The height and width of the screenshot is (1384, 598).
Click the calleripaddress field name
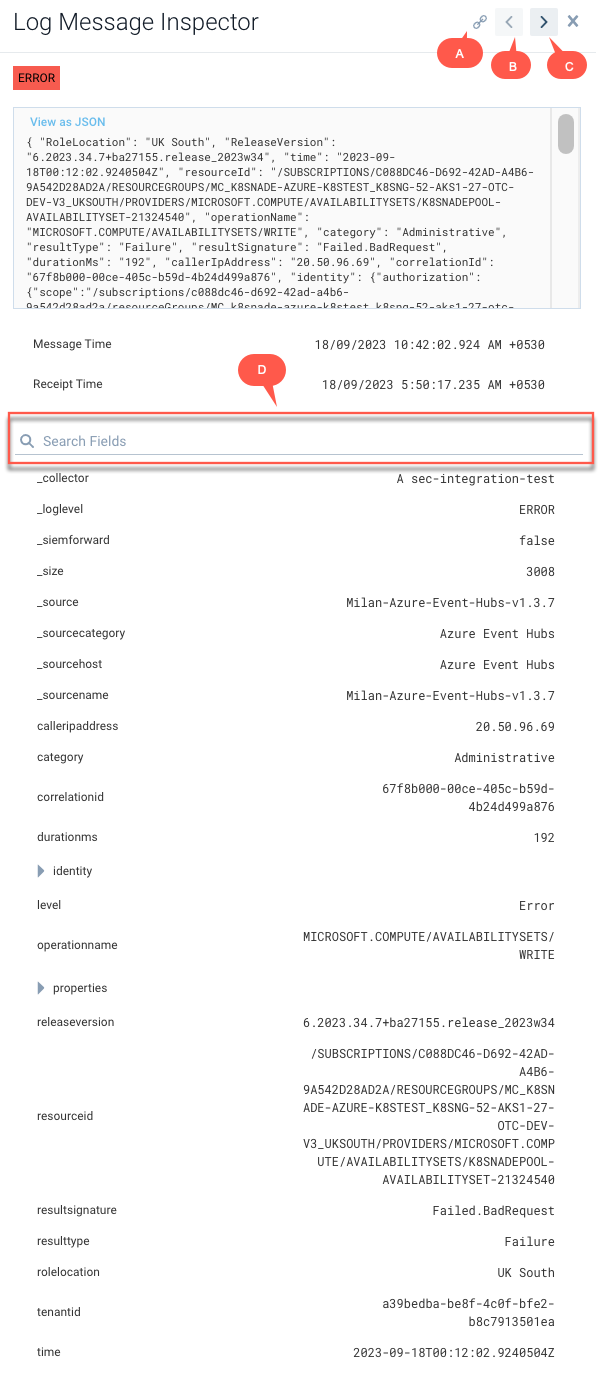coord(77,726)
